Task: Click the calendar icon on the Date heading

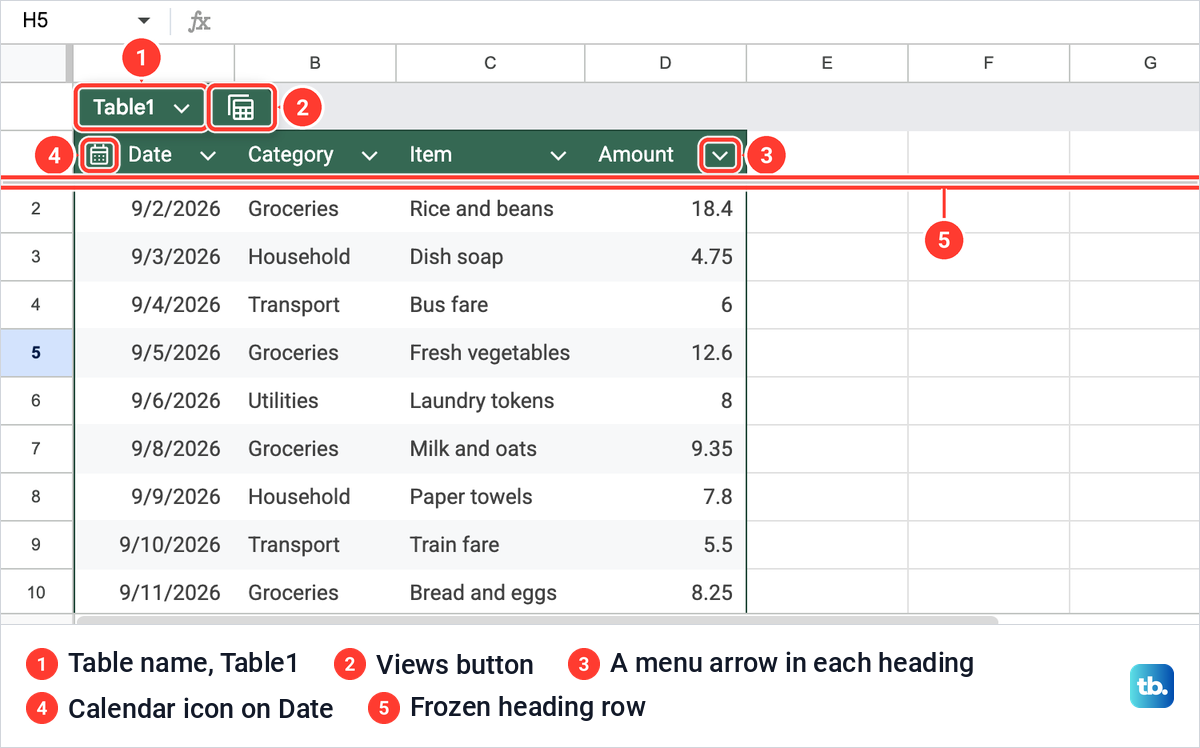Action: [98, 155]
